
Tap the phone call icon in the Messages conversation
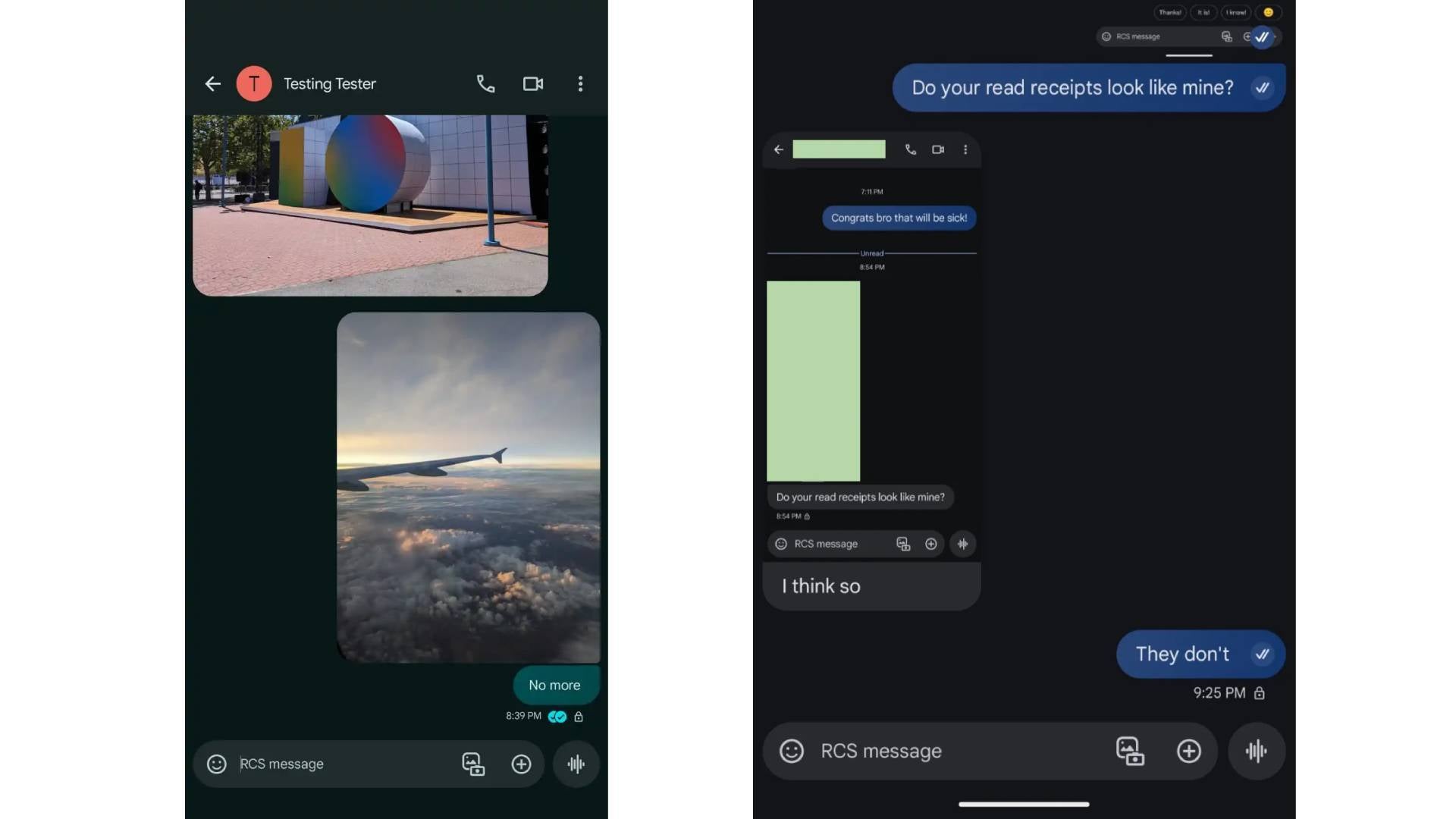(910, 149)
